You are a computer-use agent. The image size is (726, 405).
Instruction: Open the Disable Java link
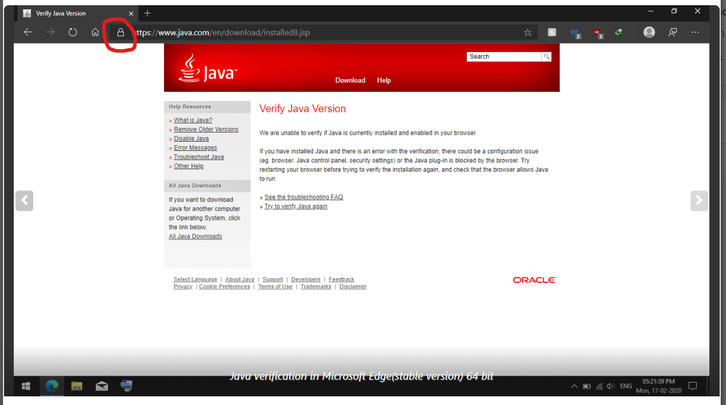[x=191, y=139]
